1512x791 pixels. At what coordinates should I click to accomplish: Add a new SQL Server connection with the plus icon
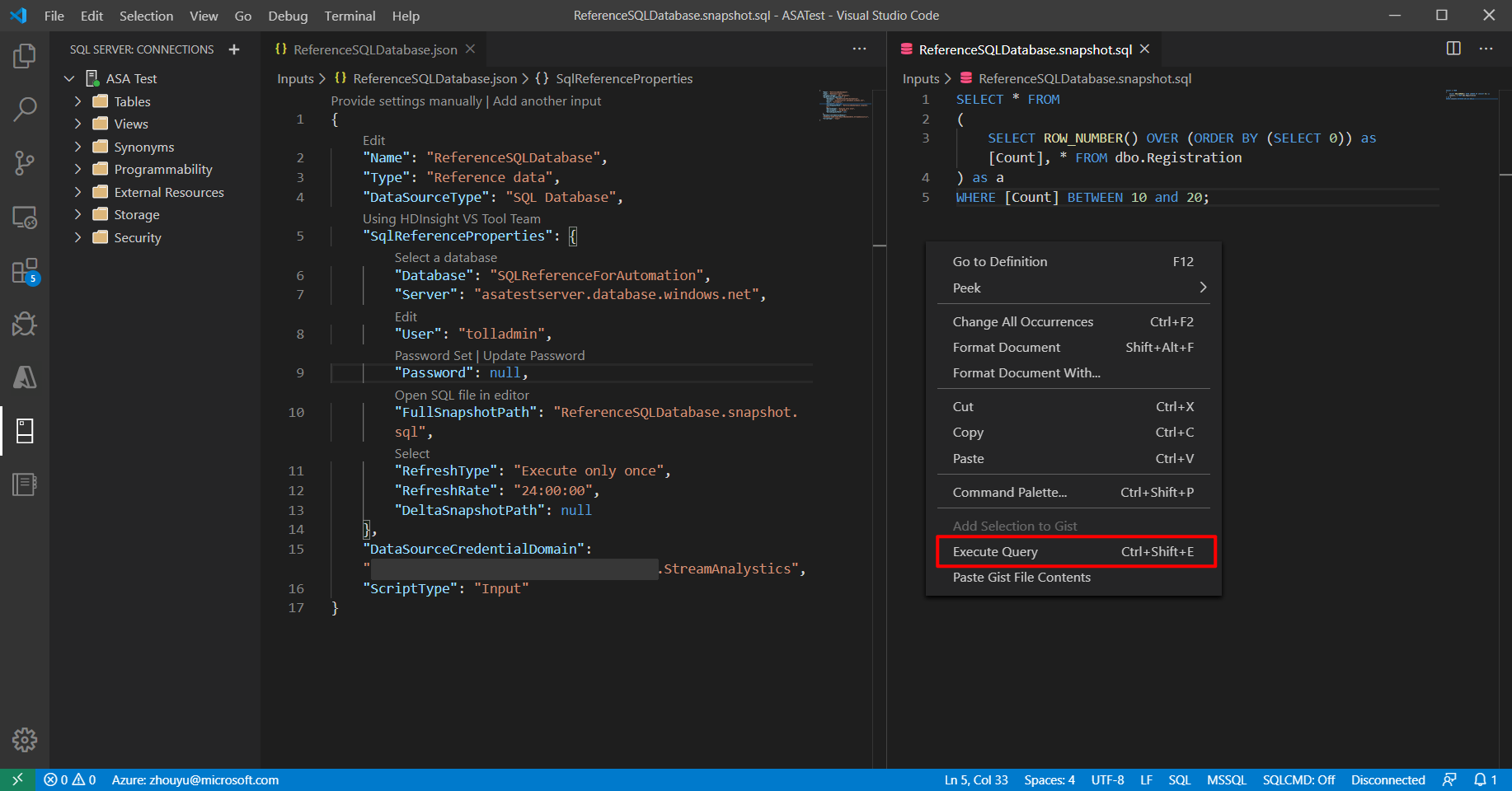(x=234, y=49)
